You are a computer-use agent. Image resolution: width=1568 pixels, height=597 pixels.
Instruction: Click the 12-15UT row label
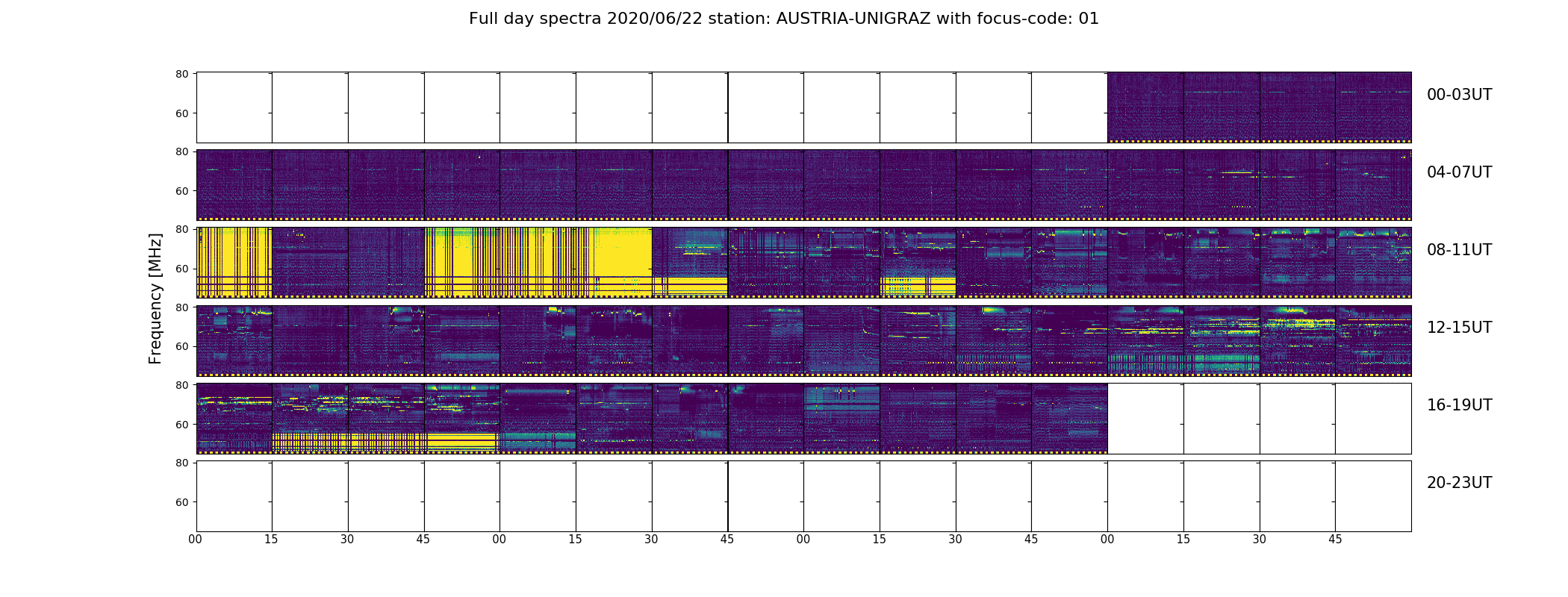(1459, 328)
